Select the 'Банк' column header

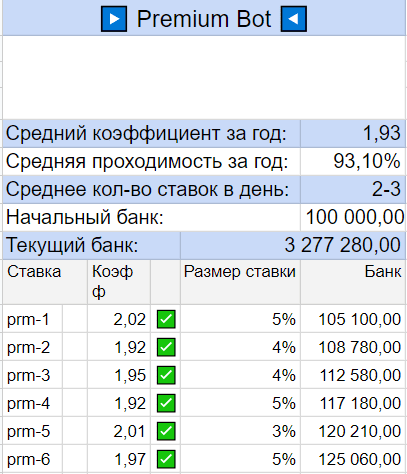(x=353, y=282)
